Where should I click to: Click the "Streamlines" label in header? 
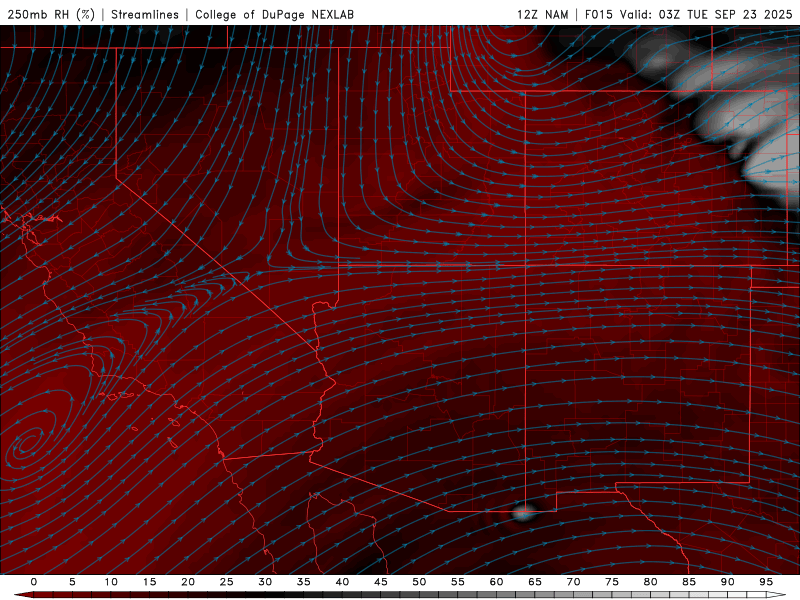click(145, 14)
